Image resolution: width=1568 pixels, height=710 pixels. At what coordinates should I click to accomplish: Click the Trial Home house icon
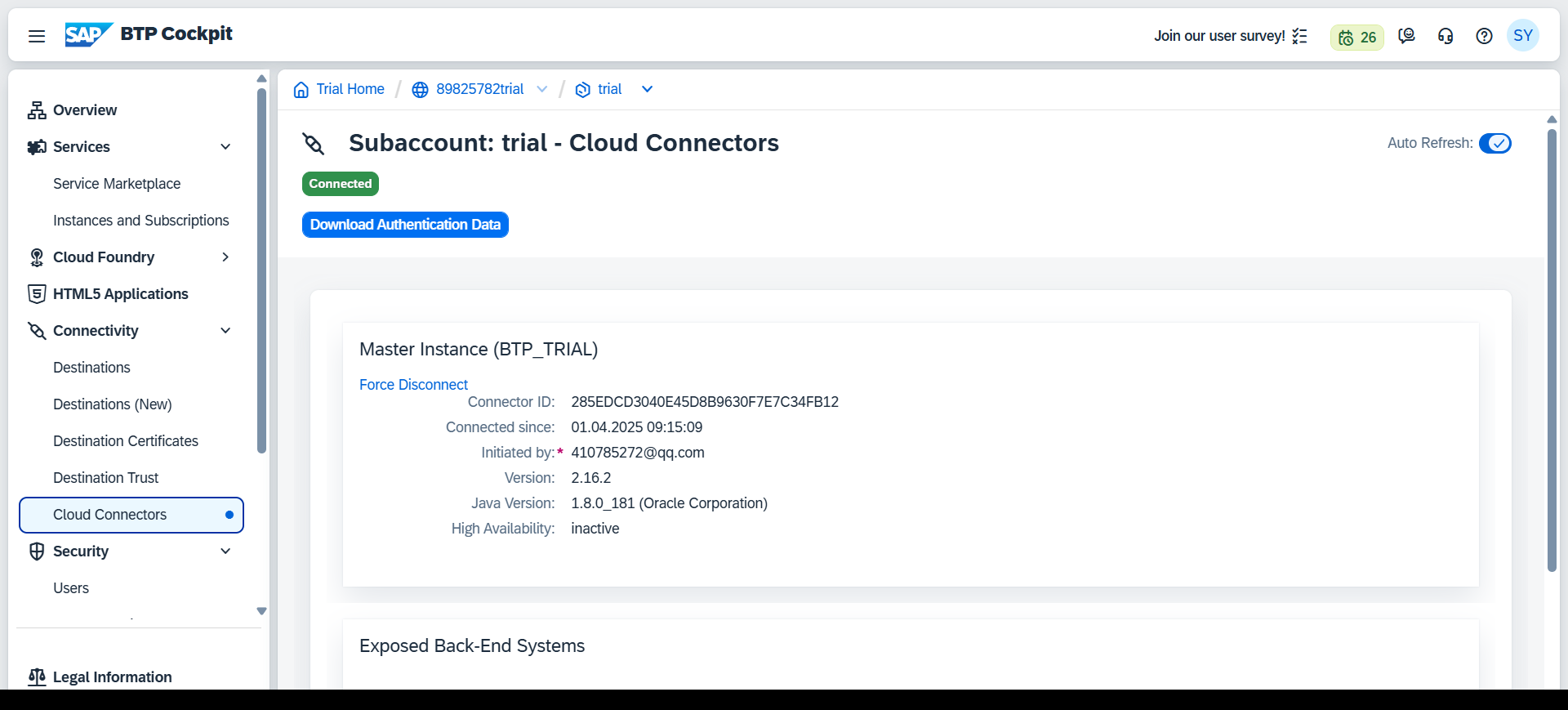[301, 89]
